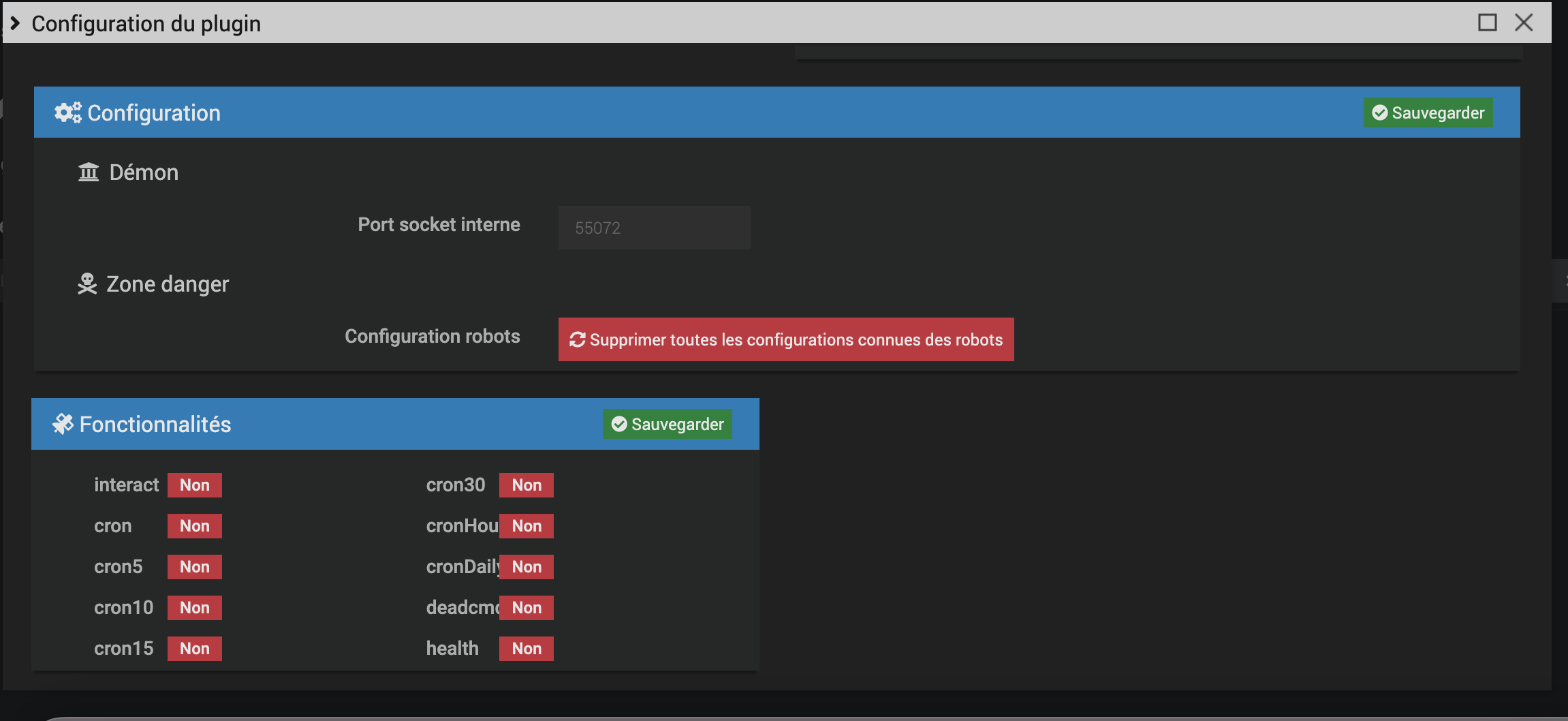Click the gears icon beside Configuration
Screen dimensions: 1568x721
tap(67, 112)
